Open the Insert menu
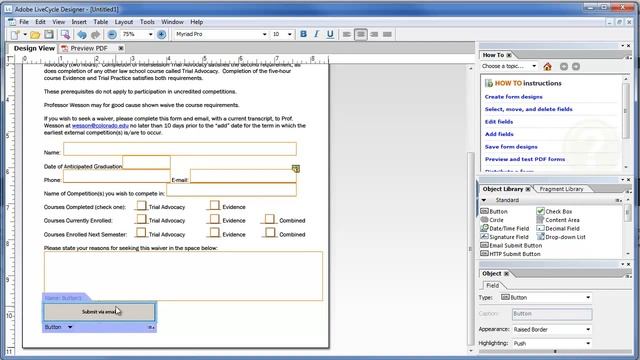 (79, 22)
